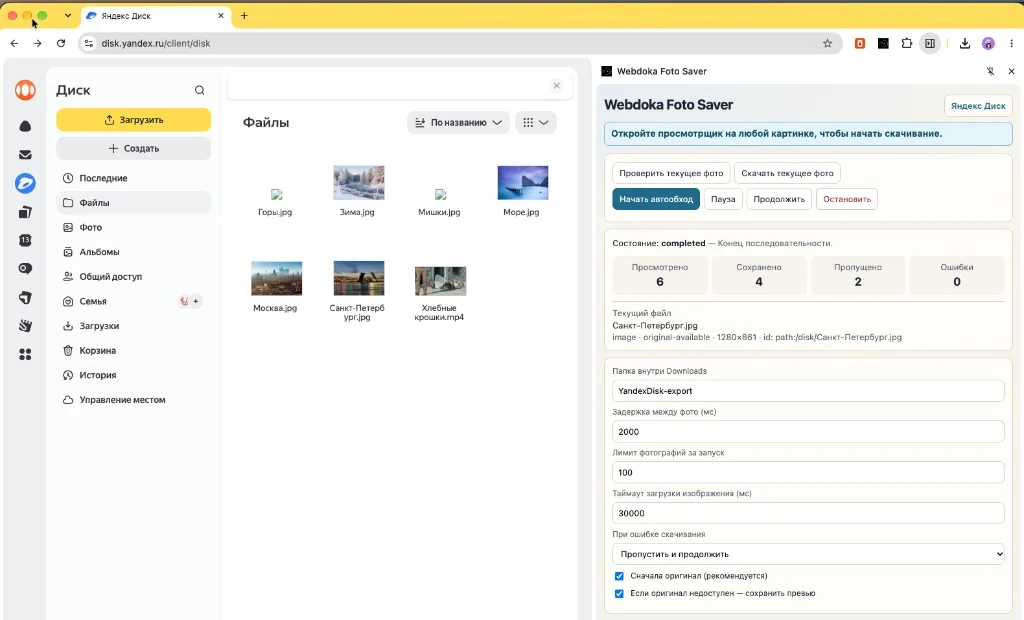Open Корзина in the sidebar
Image resolution: width=1024 pixels, height=620 pixels.
(133, 350)
